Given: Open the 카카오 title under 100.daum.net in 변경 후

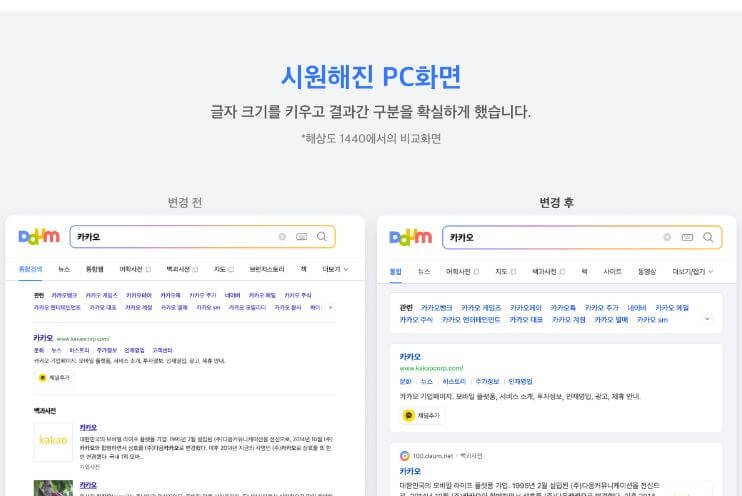Looking at the screenshot, I should click(410, 471).
